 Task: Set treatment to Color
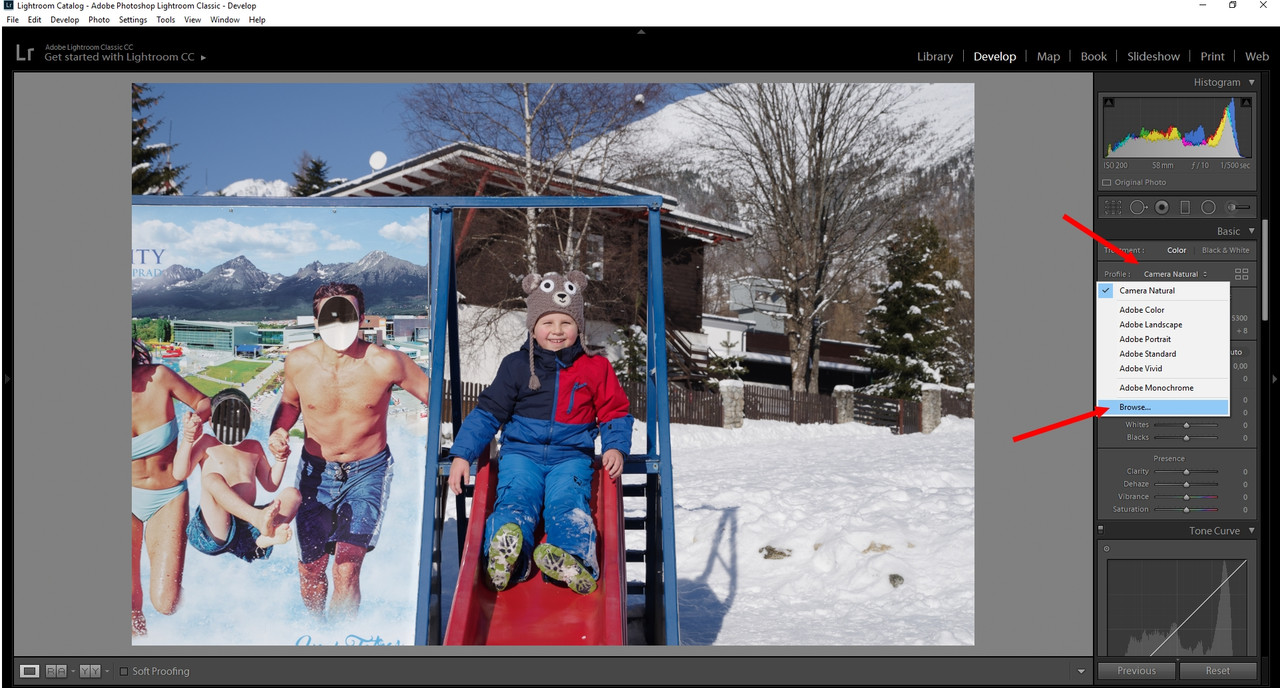(1177, 250)
